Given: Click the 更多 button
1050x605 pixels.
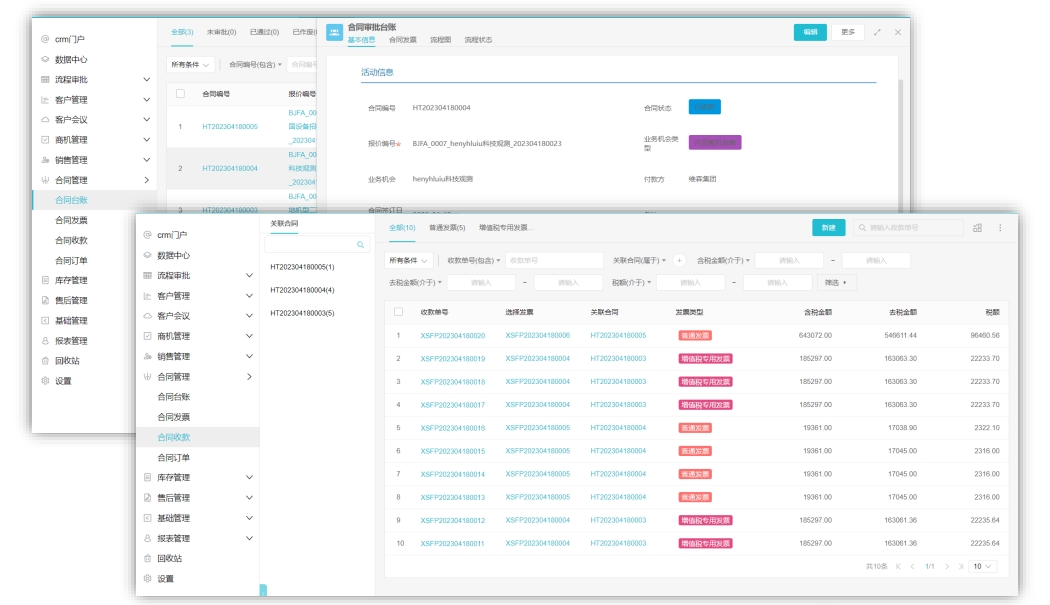Looking at the screenshot, I should [x=848, y=32].
